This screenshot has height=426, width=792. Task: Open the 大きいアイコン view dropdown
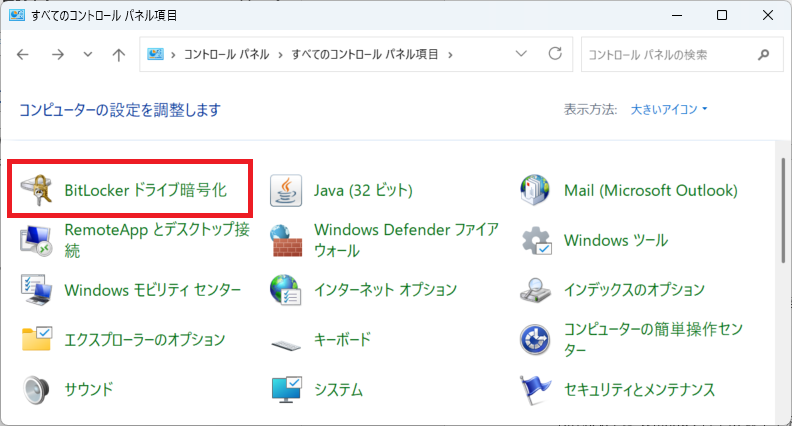[669, 109]
